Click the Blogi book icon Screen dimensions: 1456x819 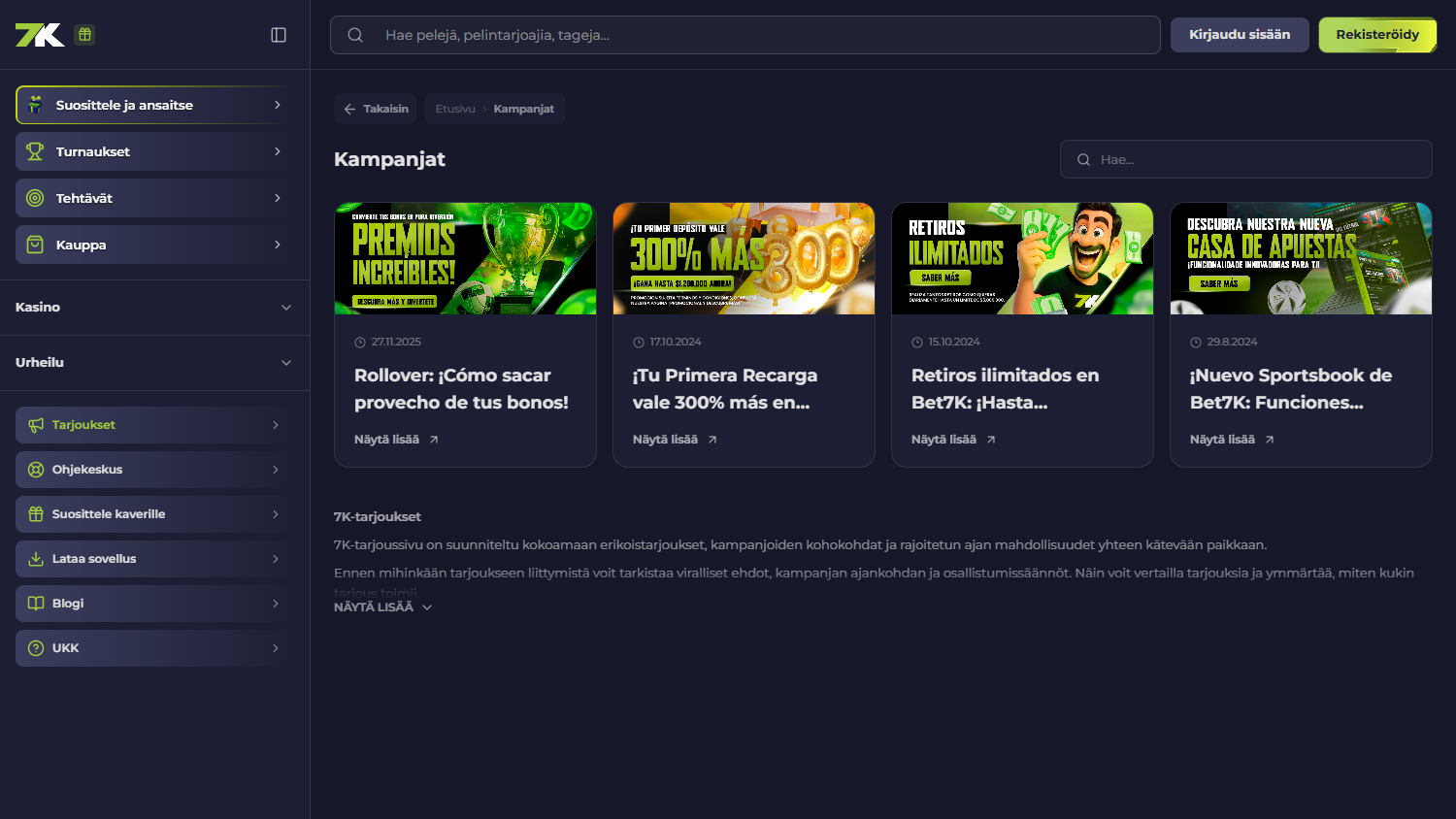click(36, 604)
